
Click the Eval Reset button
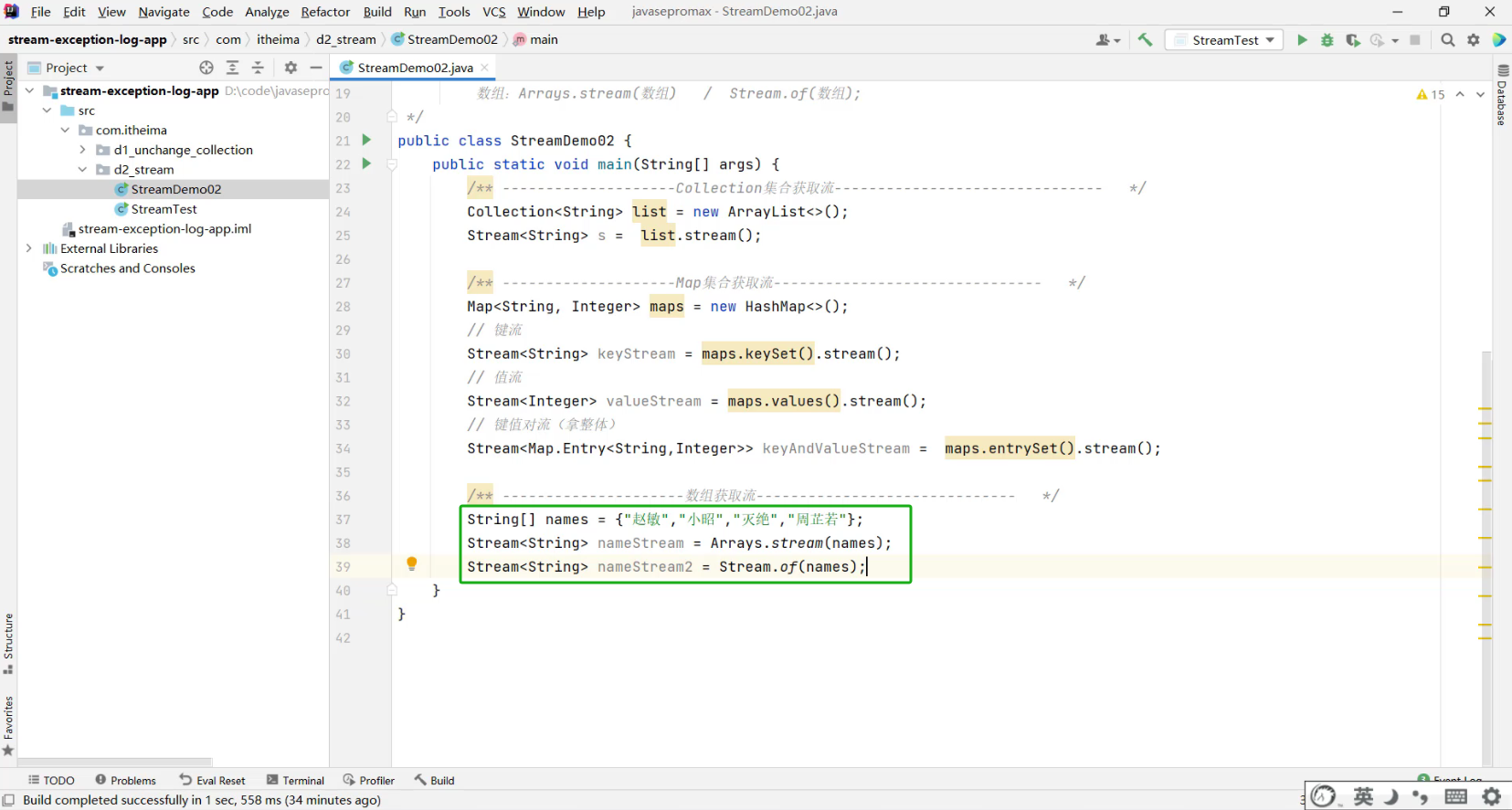tap(213, 781)
